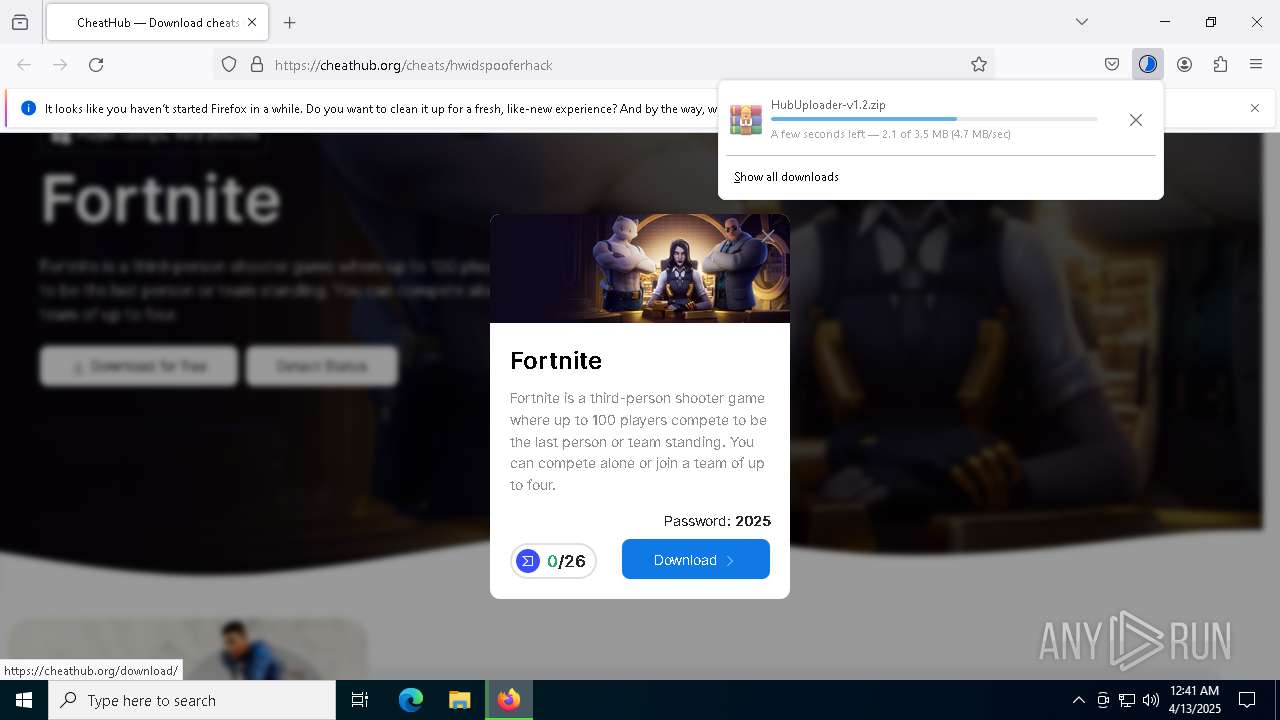Open a new tab with plus button

(x=290, y=22)
